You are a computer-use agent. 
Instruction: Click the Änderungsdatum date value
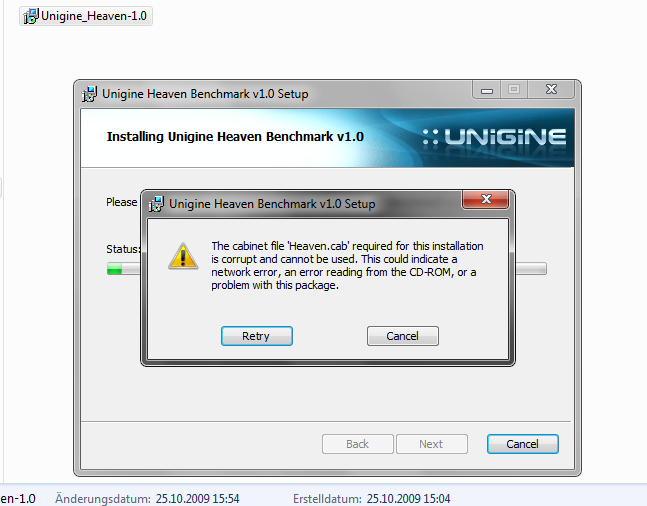tap(197, 499)
